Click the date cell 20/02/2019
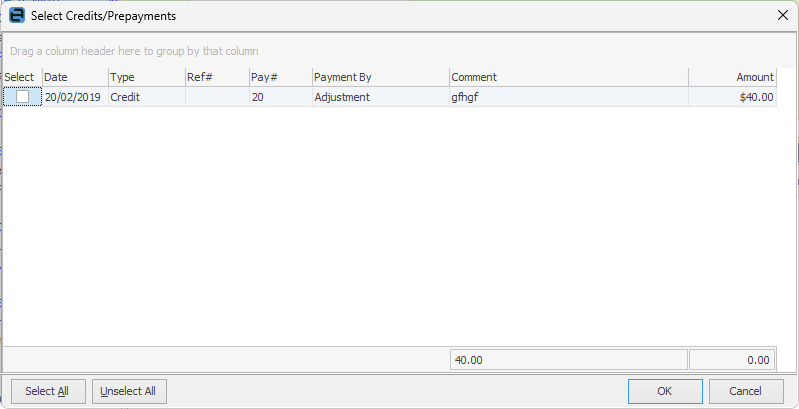The height and width of the screenshot is (409, 799). coord(75,97)
